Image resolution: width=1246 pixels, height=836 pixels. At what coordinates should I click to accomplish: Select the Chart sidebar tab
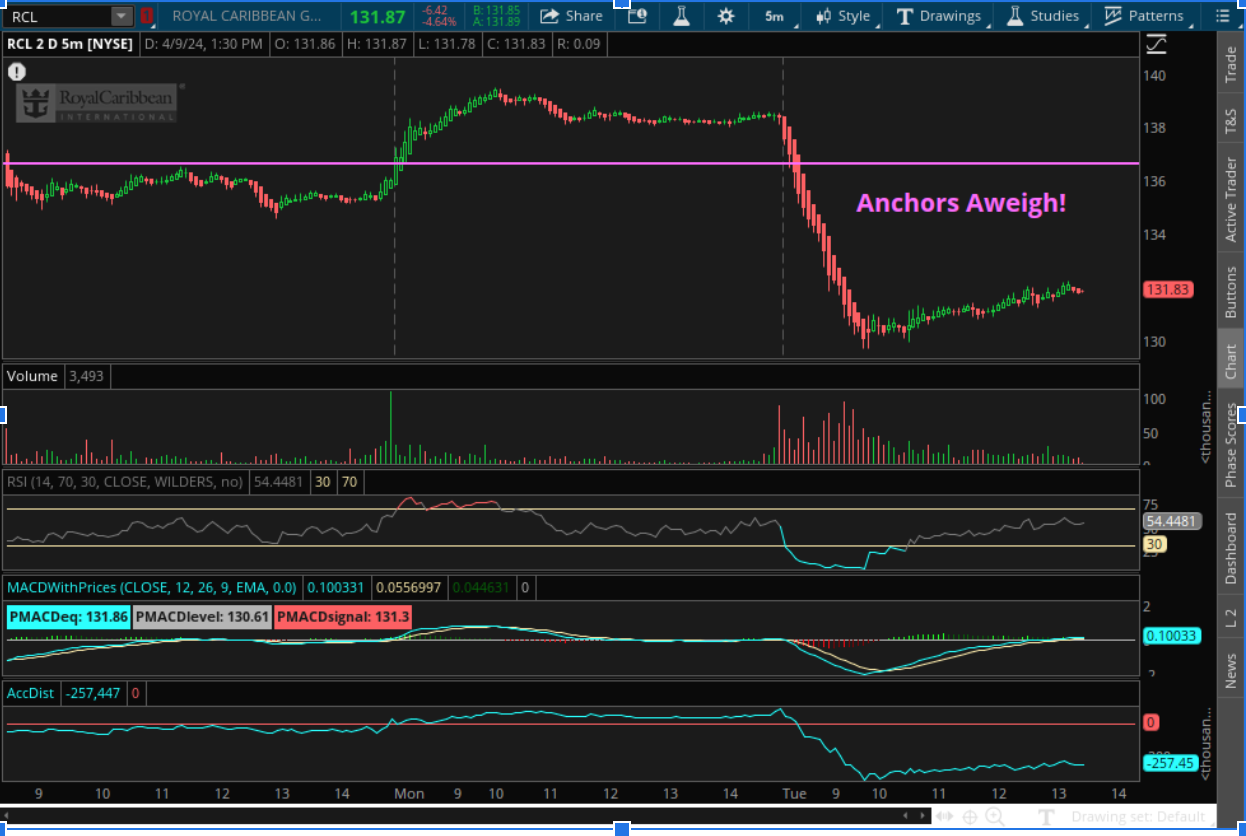click(x=1231, y=361)
